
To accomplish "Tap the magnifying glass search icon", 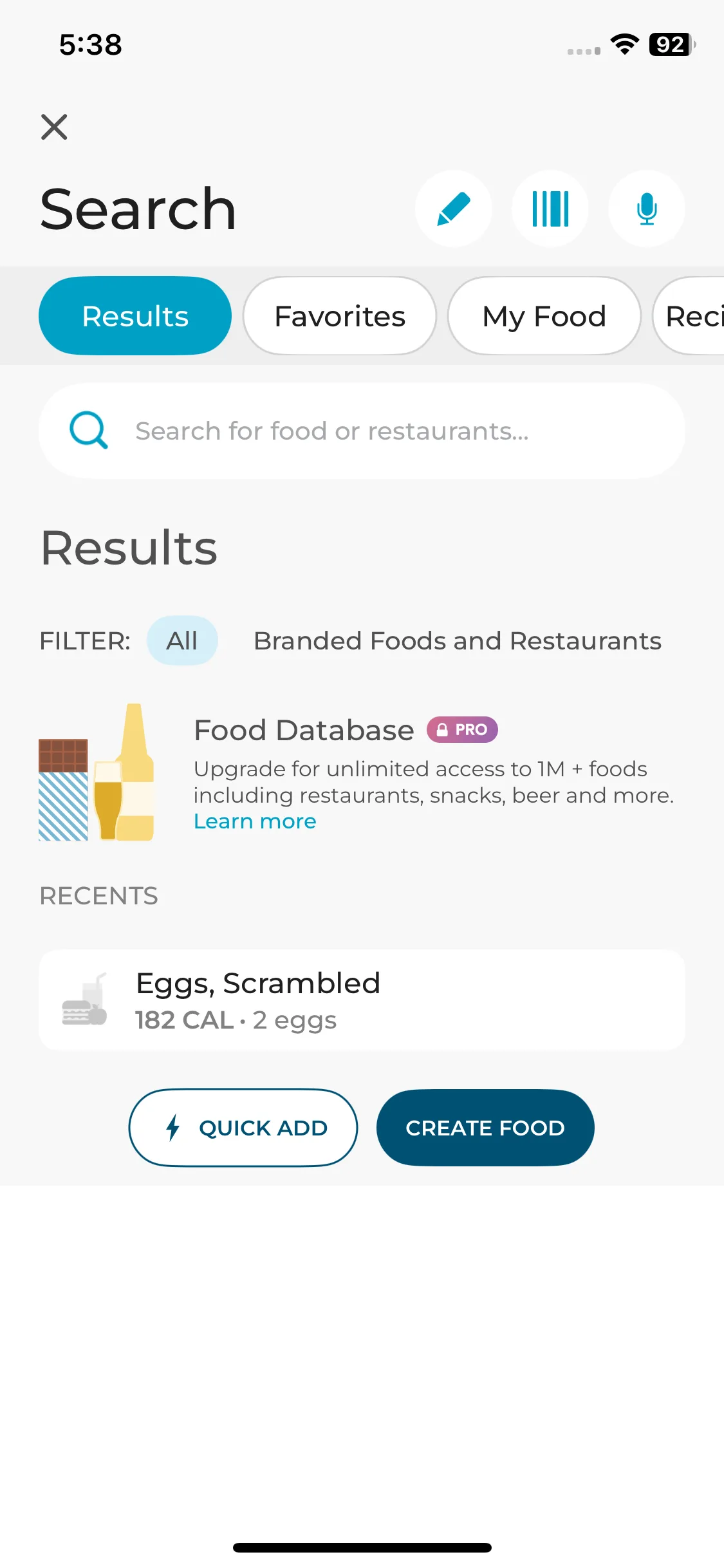I will 89,430.
